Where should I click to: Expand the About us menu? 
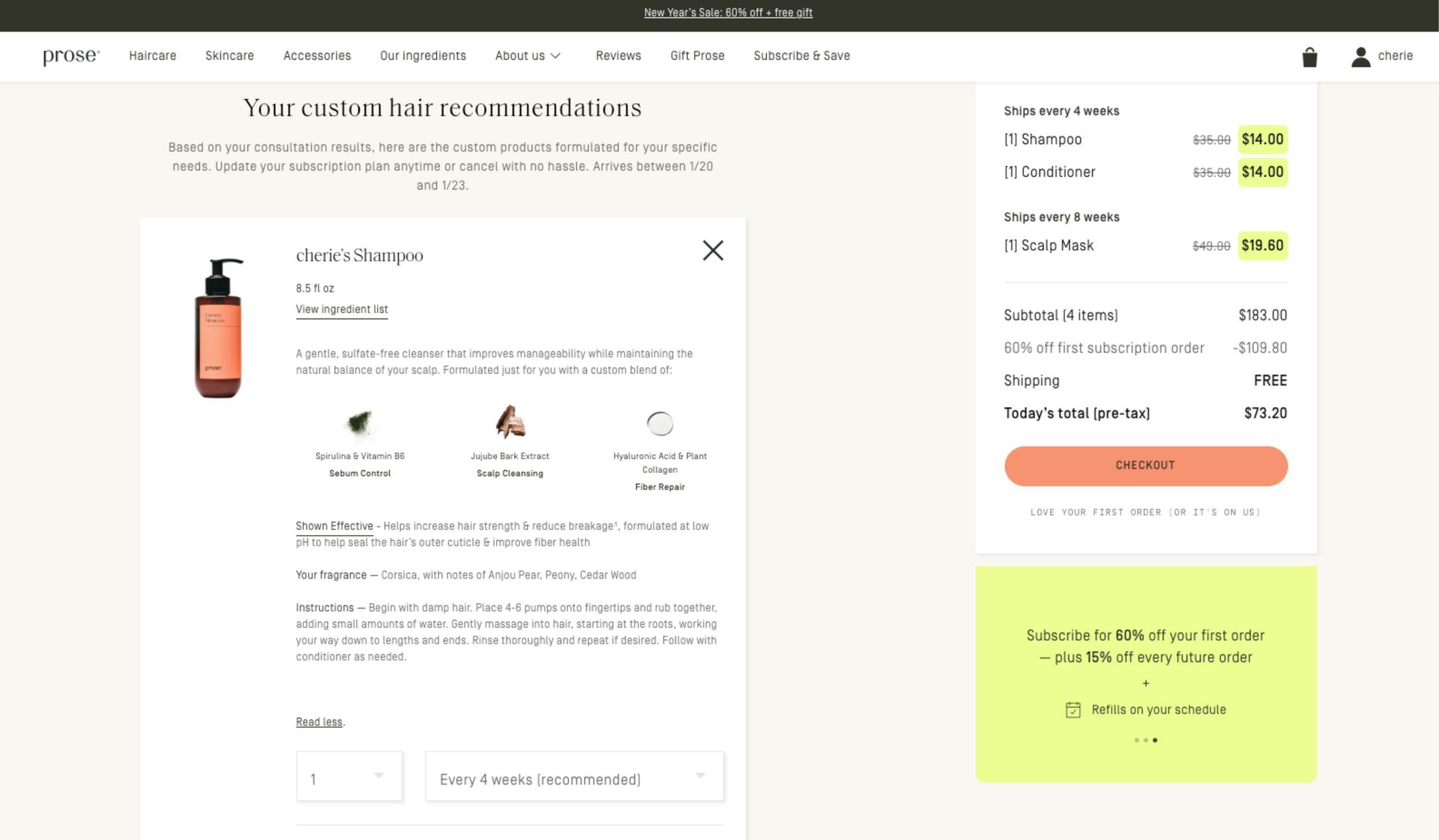click(x=528, y=56)
